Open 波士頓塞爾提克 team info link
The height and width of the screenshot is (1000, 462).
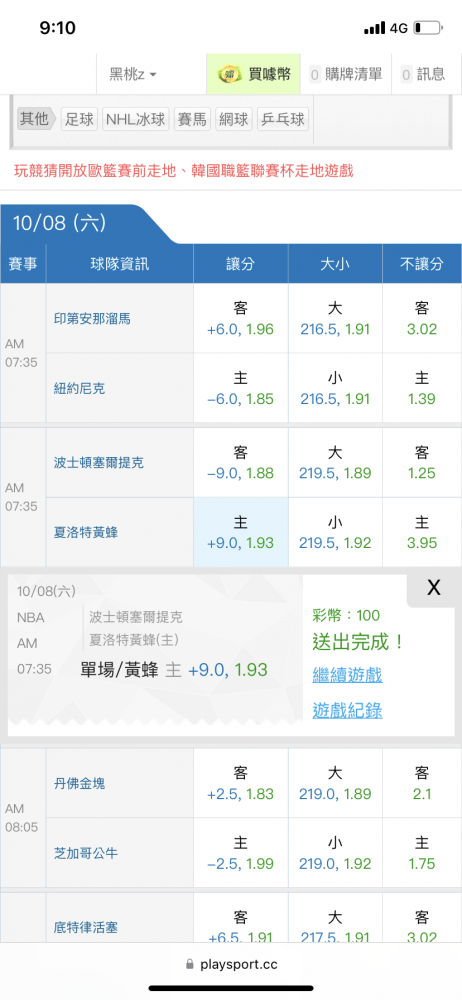tap(98, 462)
